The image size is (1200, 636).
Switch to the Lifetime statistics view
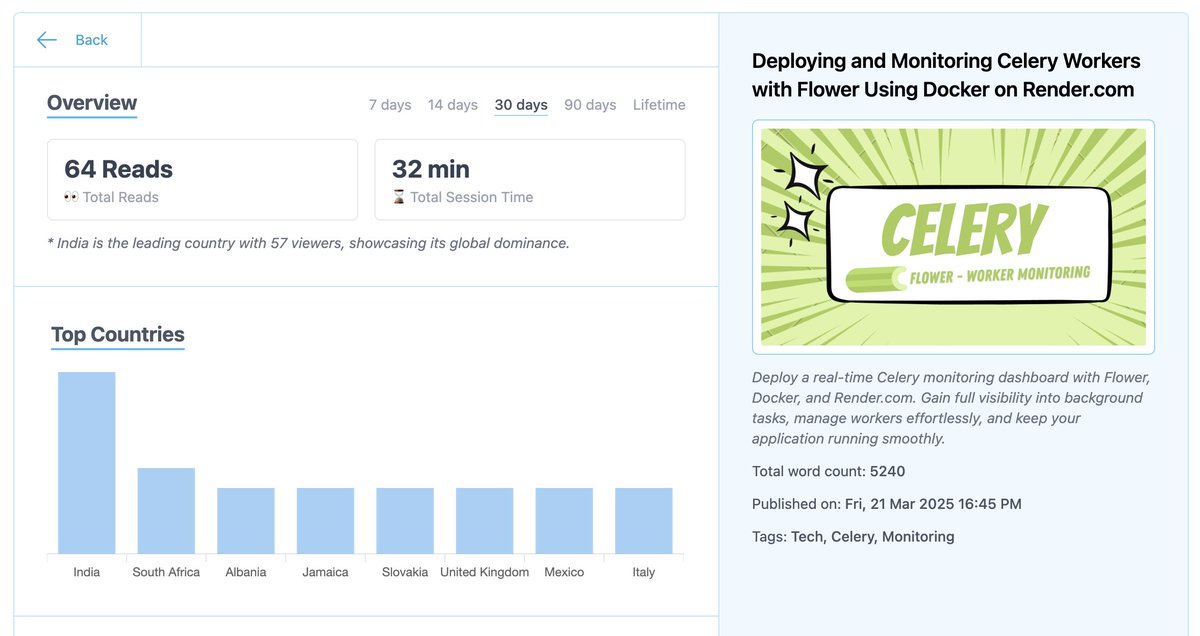pyautogui.click(x=659, y=104)
